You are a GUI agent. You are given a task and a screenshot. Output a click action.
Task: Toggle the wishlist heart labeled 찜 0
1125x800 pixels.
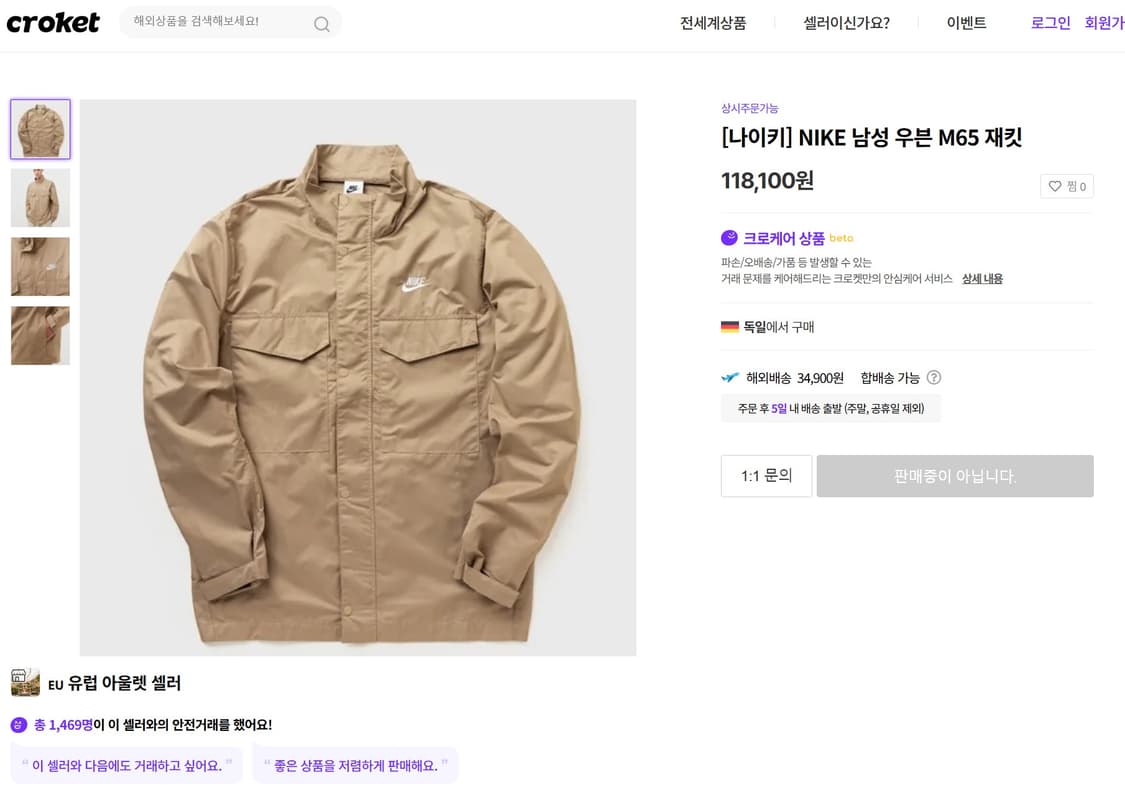[1066, 186]
